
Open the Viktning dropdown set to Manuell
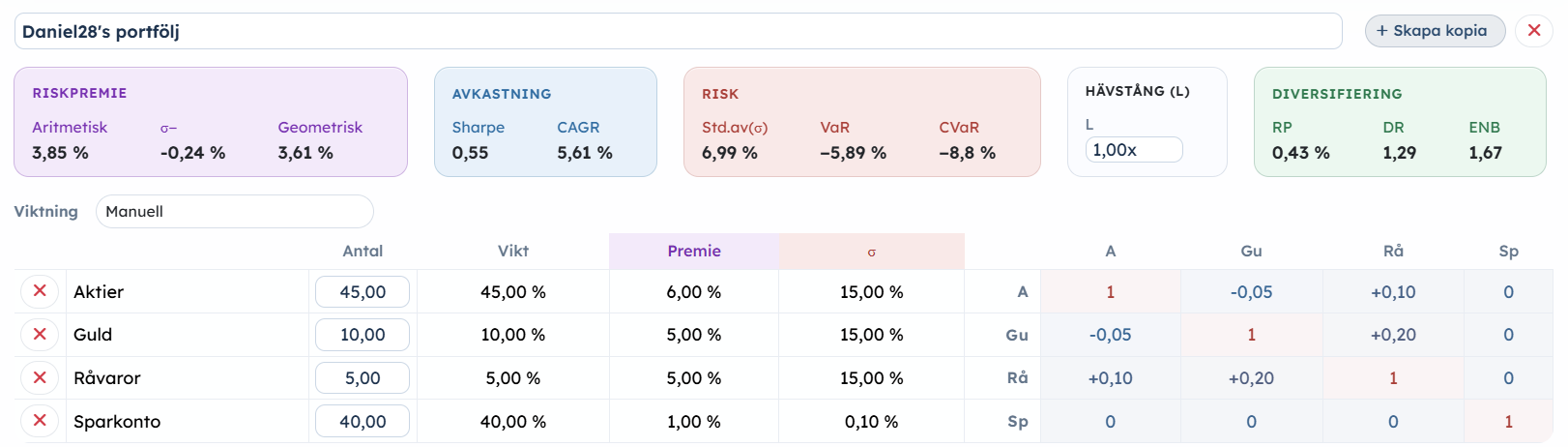click(x=234, y=211)
